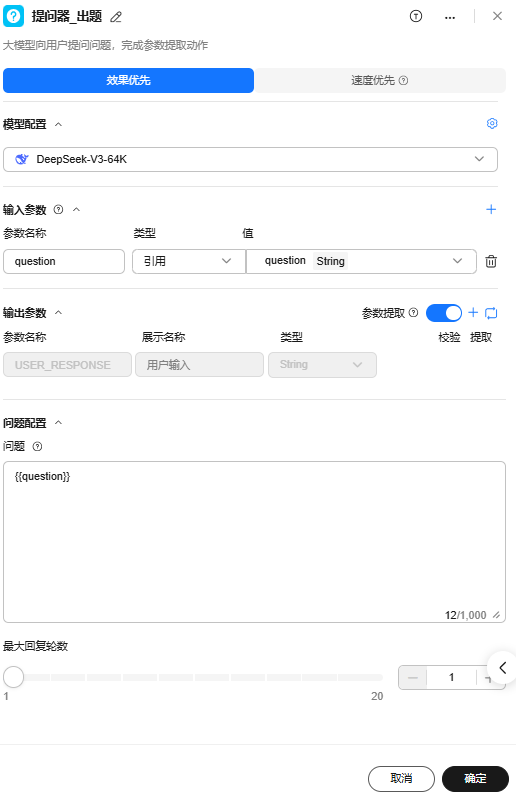Collapse the 问题配置 section

59,422
